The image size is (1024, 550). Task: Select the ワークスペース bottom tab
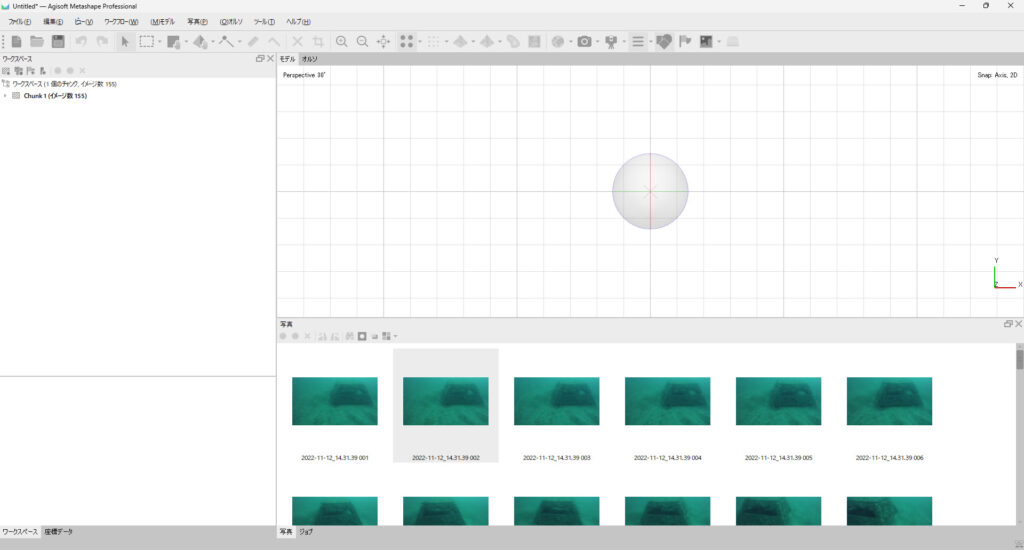point(20,532)
